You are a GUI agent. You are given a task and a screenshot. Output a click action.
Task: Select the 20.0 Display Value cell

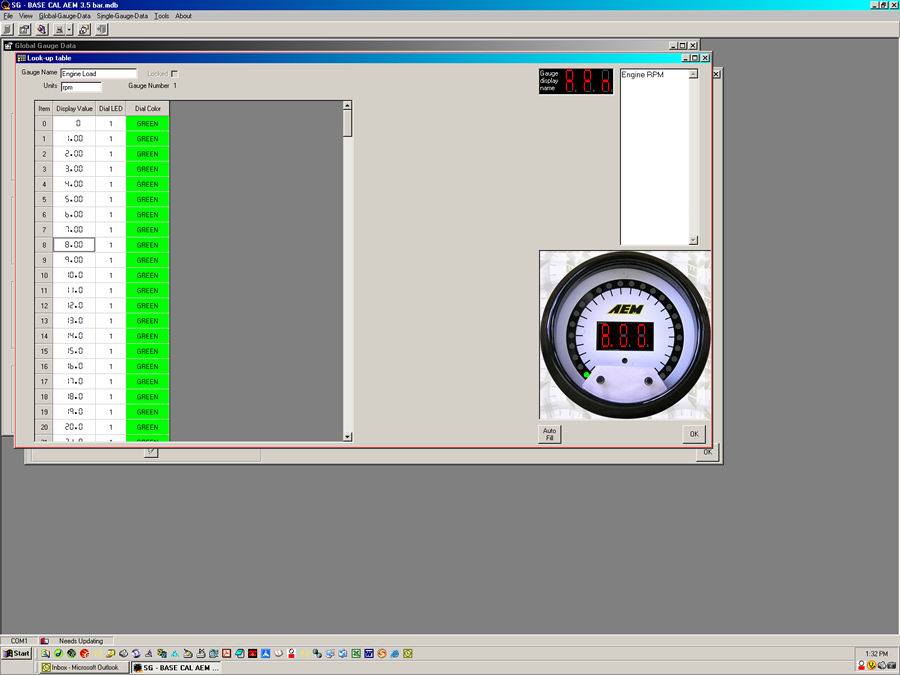pyautogui.click(x=74, y=427)
